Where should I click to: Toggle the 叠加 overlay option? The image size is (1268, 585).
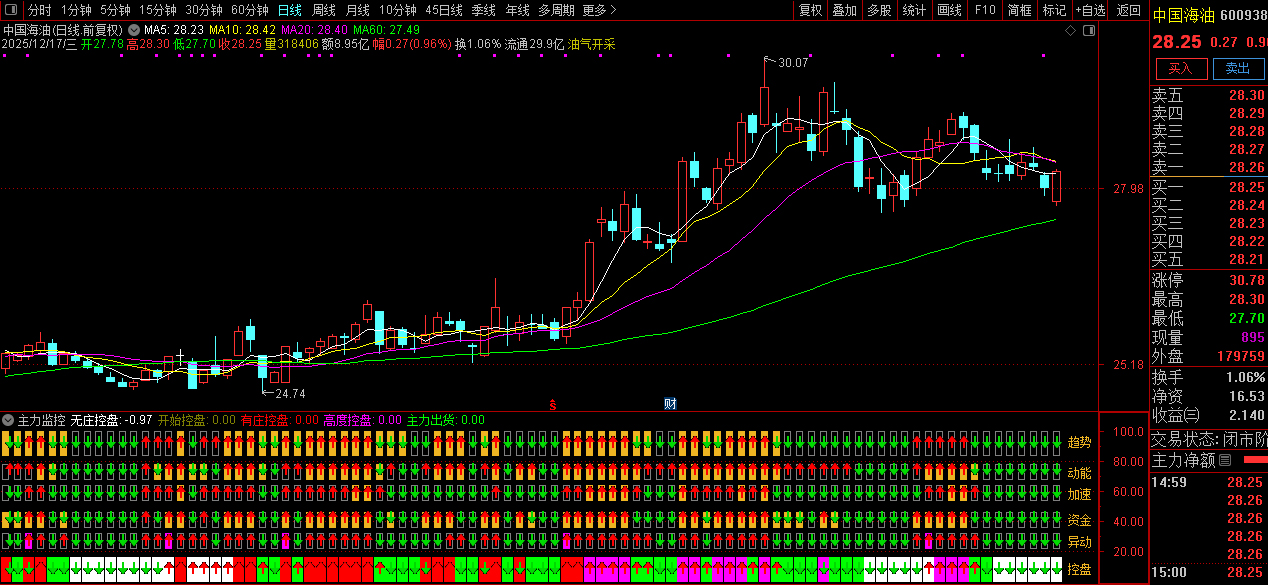click(x=844, y=10)
